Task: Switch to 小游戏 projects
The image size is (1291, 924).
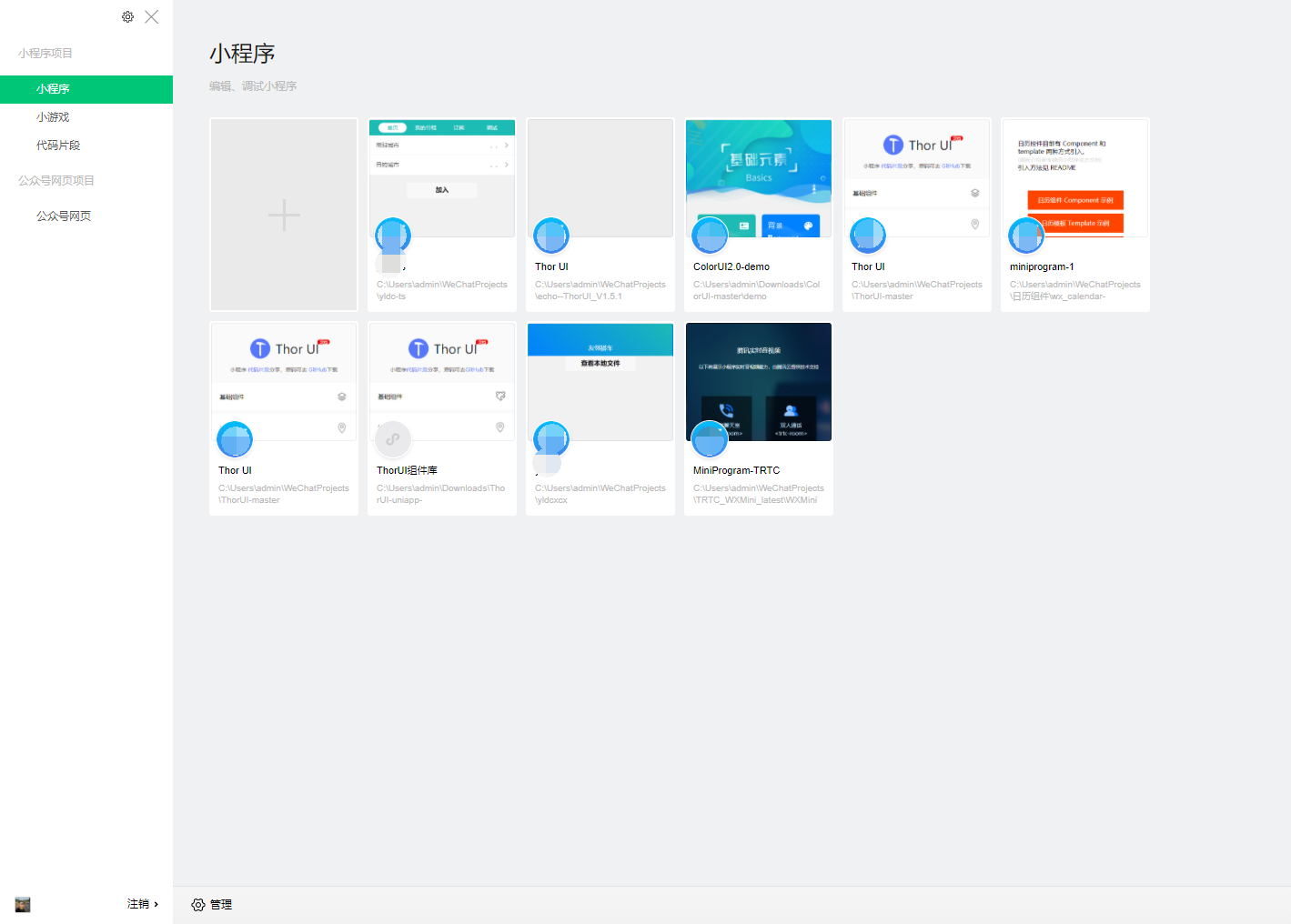Action: pyautogui.click(x=53, y=117)
